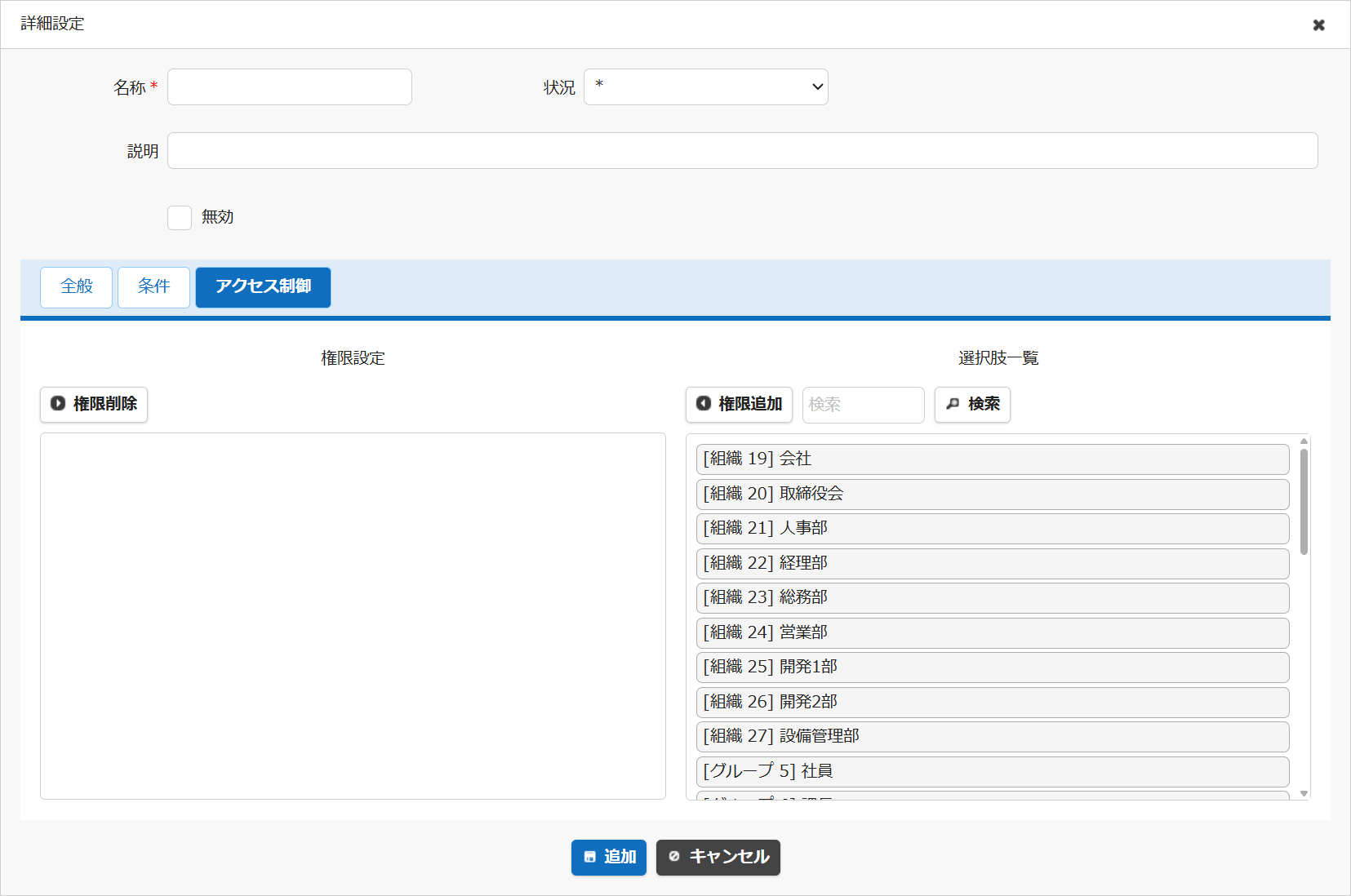
Task: Click the scroll-down arrow of 選択肢一覧
Action: (x=1304, y=793)
